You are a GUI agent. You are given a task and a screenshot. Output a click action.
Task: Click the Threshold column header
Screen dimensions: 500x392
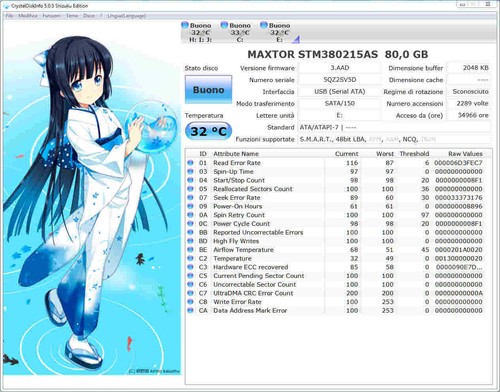tap(414, 154)
